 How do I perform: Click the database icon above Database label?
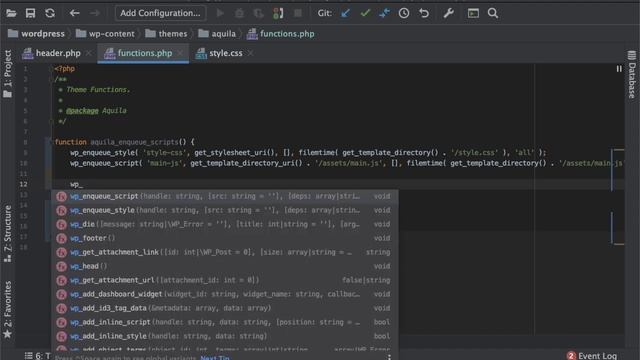(632, 55)
